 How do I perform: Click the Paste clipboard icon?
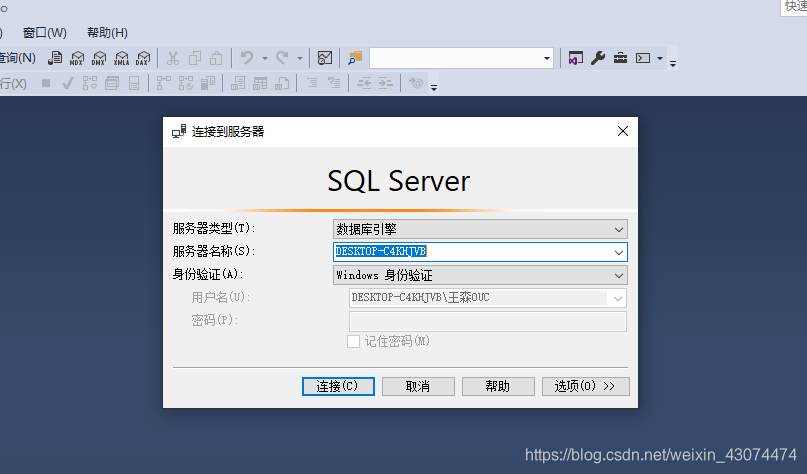(216, 58)
